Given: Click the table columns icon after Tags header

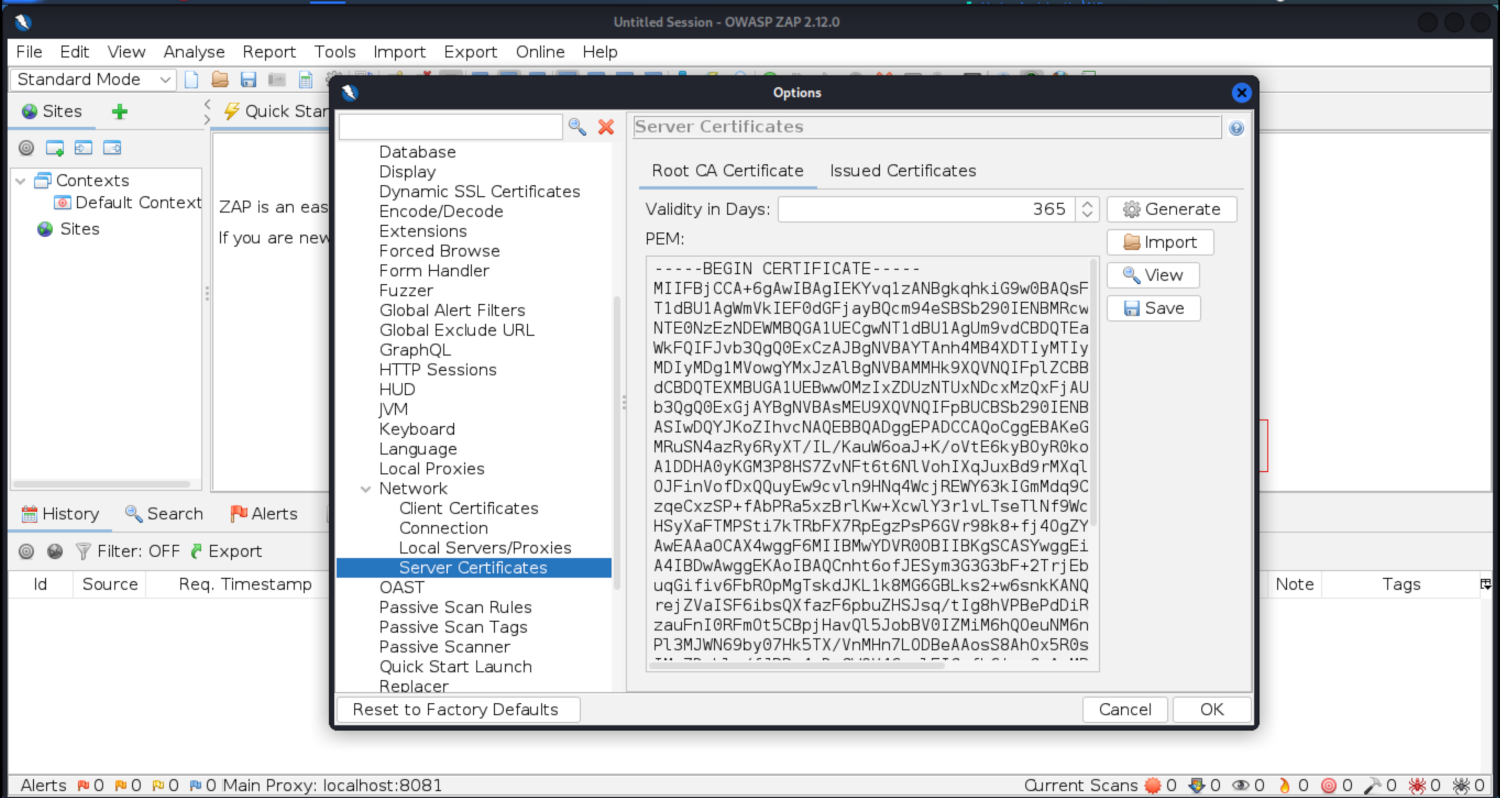Looking at the screenshot, I should pos(1486,584).
